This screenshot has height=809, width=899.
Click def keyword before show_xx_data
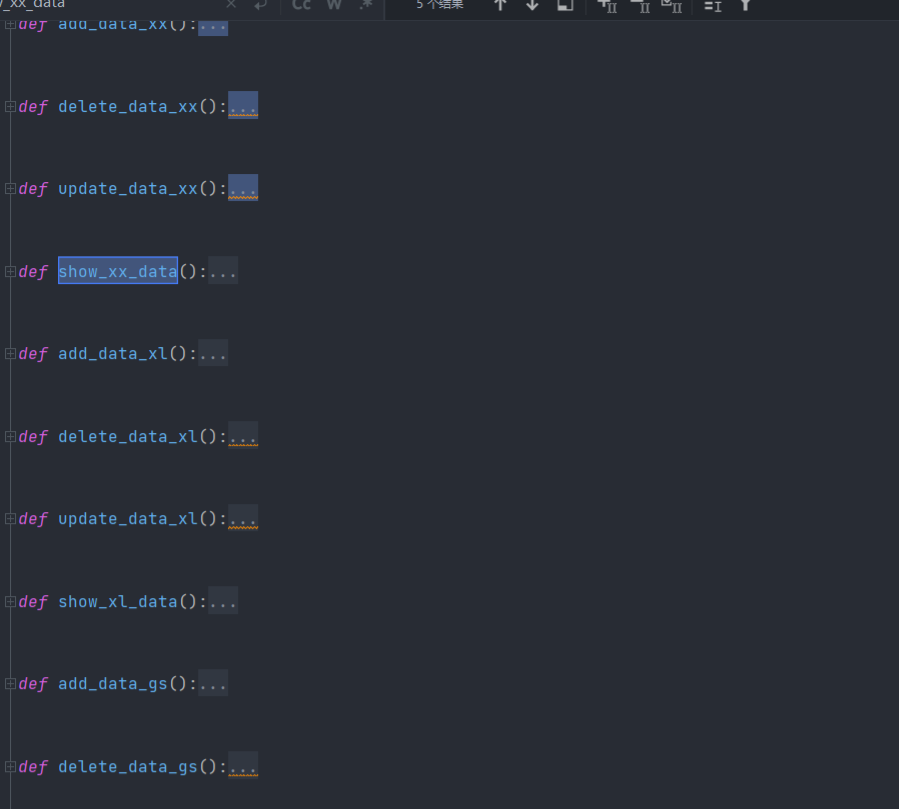coord(33,272)
